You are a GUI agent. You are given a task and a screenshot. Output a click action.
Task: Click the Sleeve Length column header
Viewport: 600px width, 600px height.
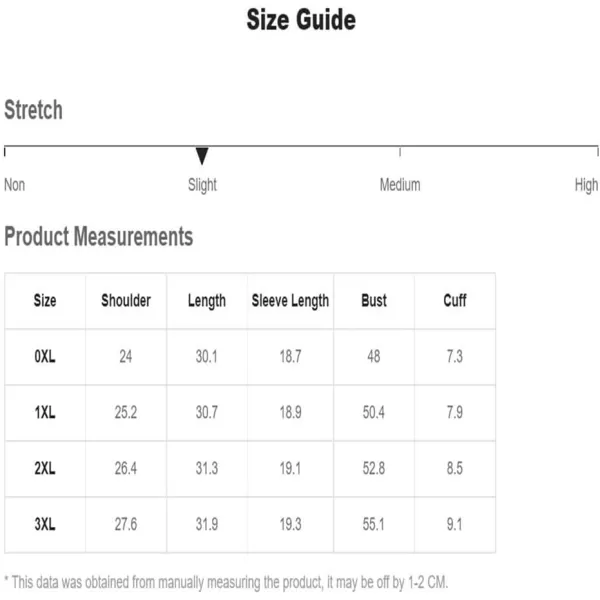290,301
